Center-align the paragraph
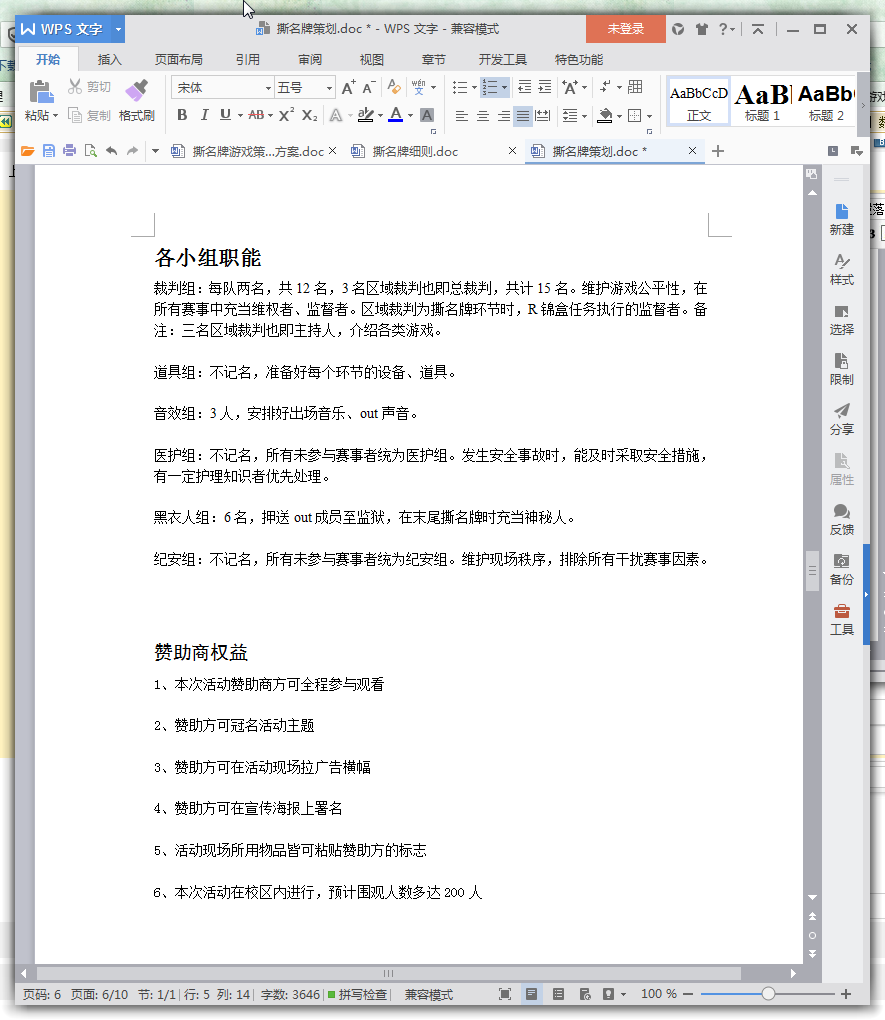885x1020 pixels. 483,116
